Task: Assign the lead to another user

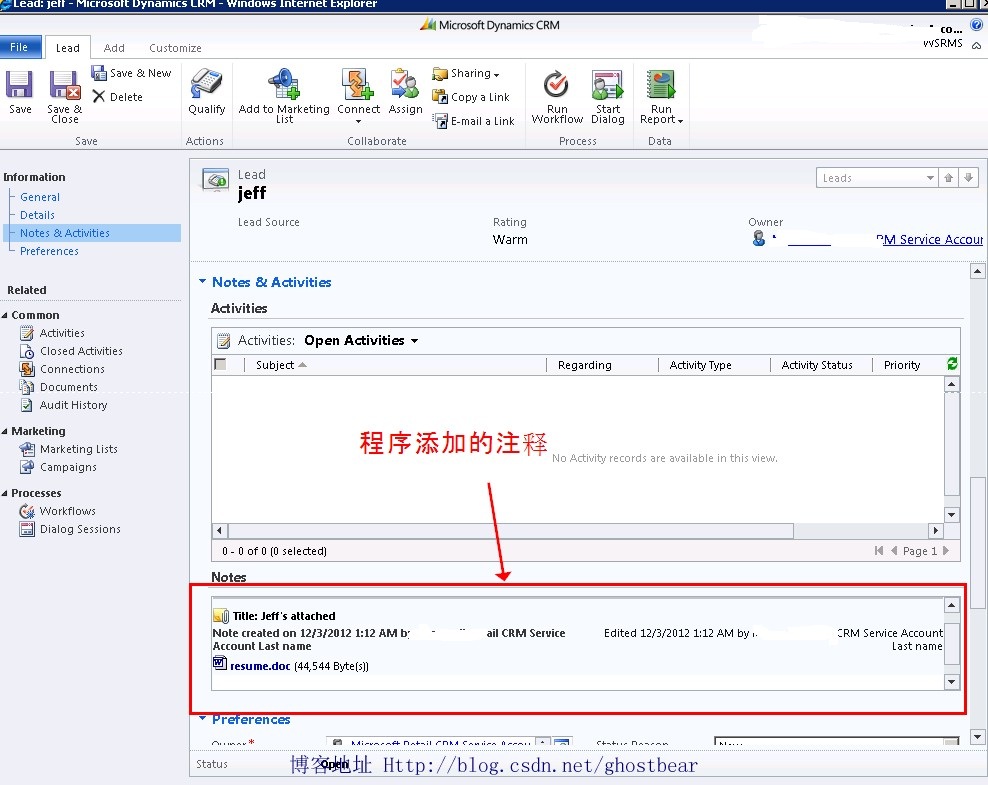Action: tap(405, 91)
